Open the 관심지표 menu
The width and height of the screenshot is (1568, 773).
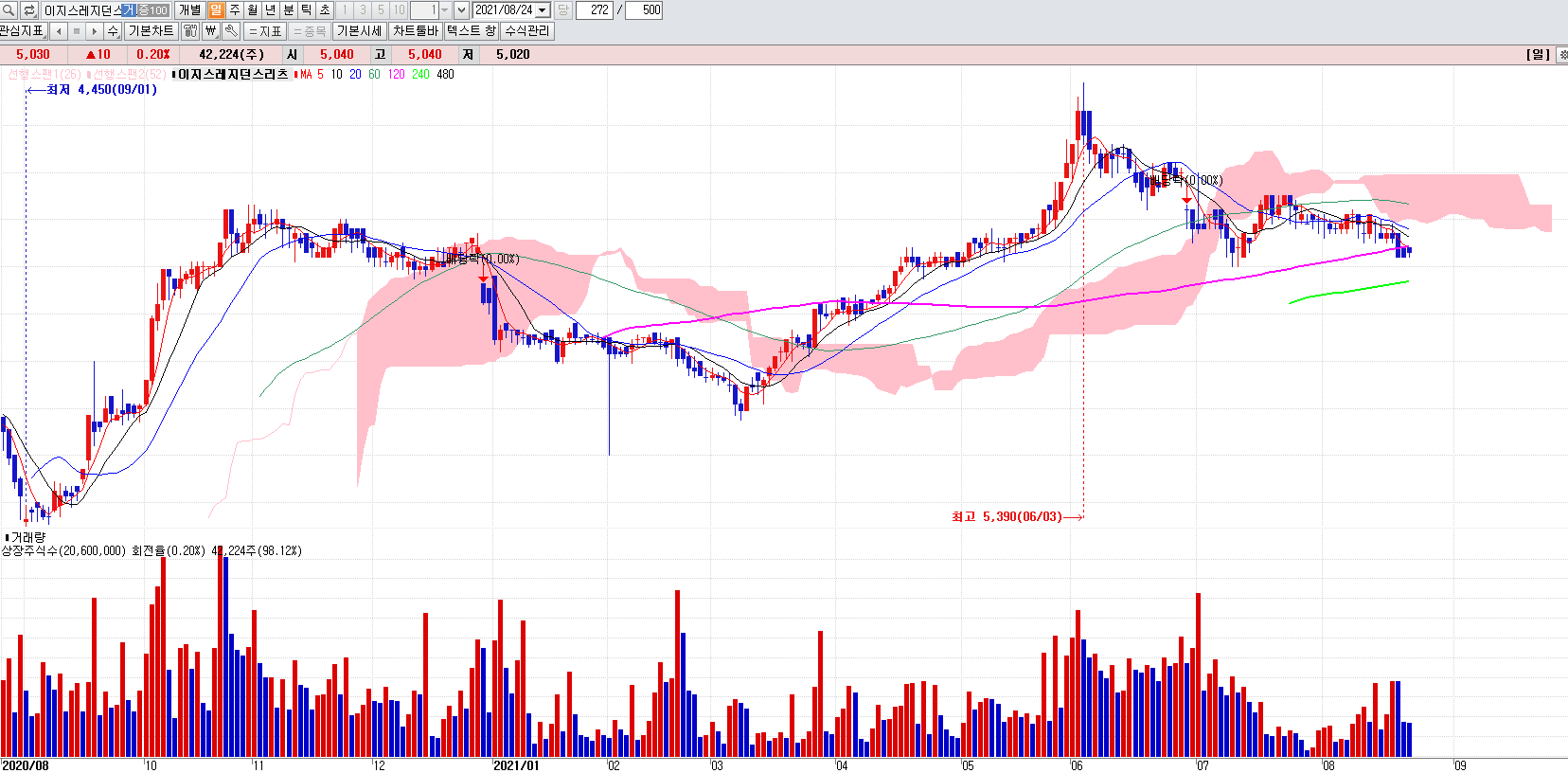[23, 30]
